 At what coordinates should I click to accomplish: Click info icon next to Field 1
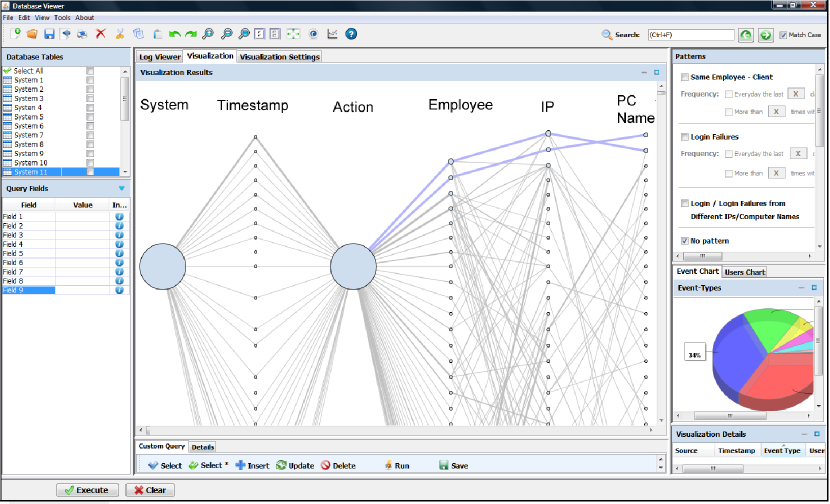119,217
